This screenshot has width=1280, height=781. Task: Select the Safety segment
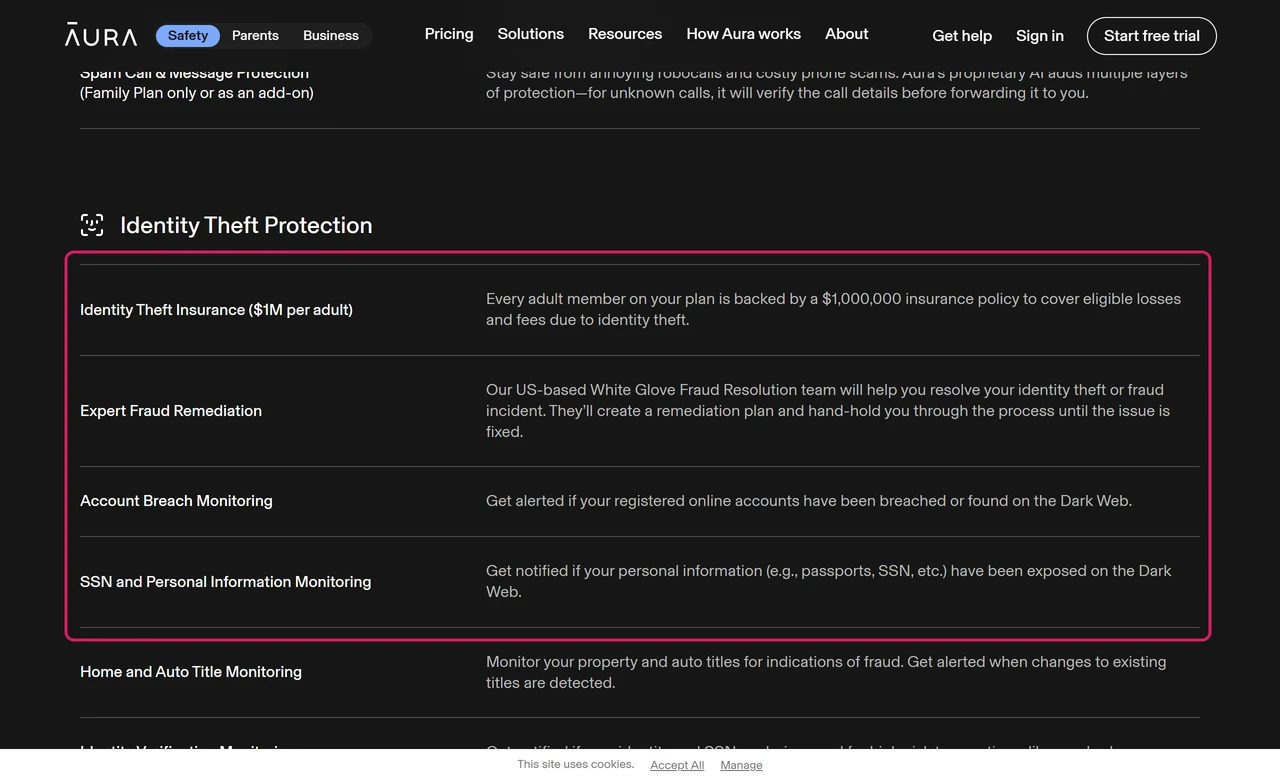[x=188, y=35]
